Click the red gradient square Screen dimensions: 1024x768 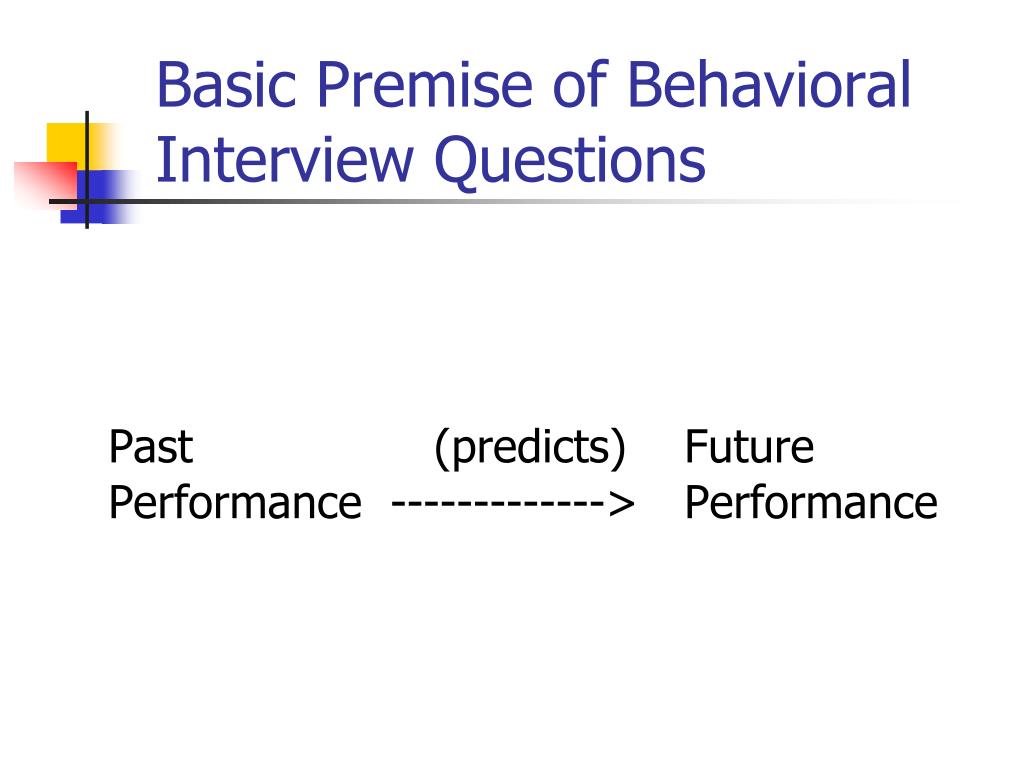coord(46,185)
